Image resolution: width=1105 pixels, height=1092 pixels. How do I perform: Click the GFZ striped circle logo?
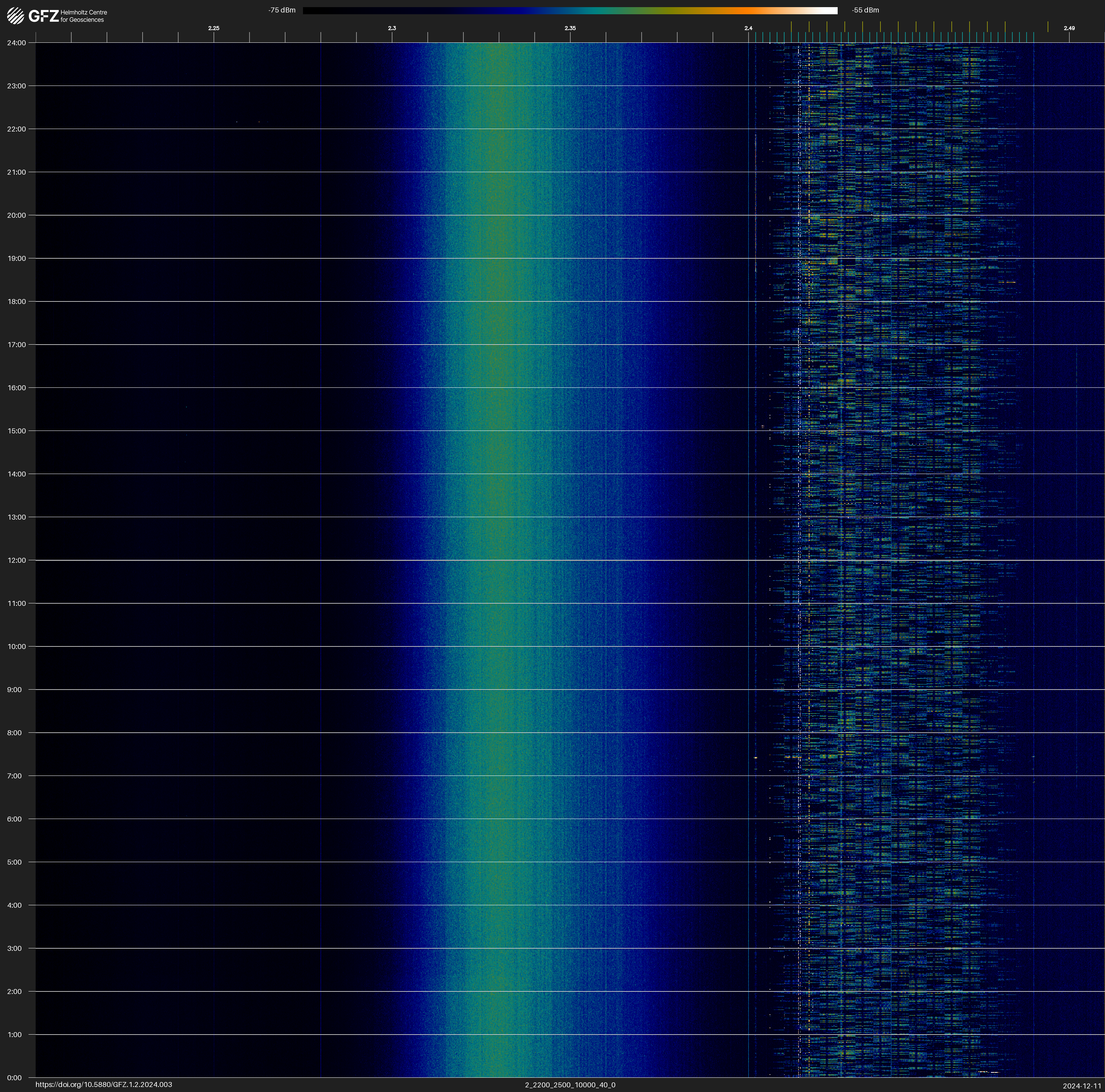tap(15, 16)
